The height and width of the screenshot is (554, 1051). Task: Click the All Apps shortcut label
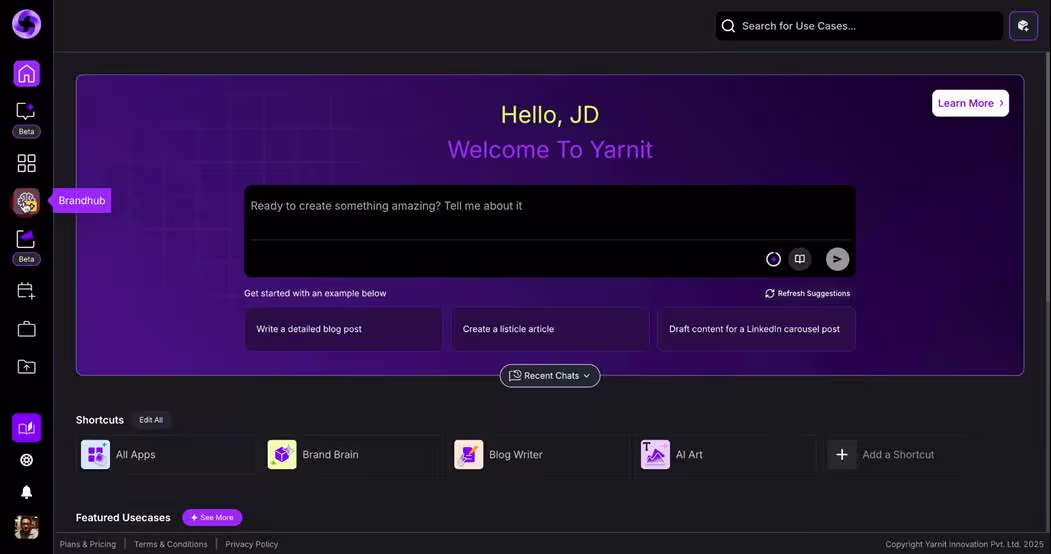(135, 455)
